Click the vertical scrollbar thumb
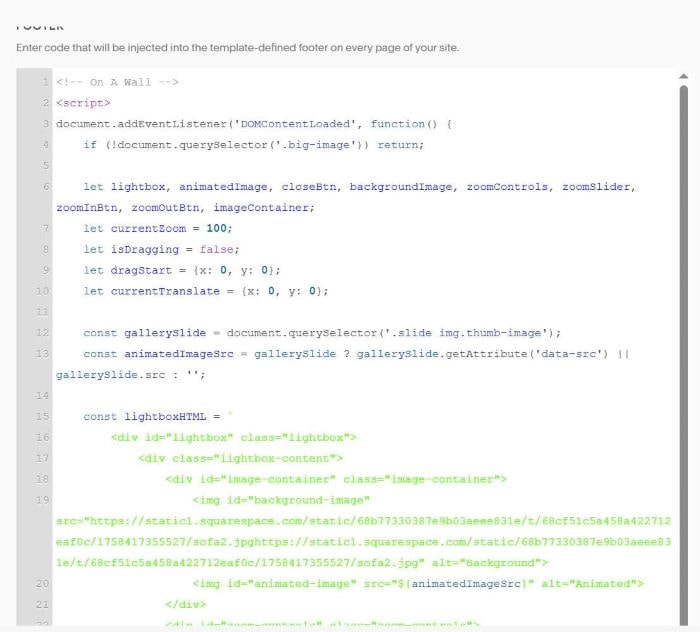The image size is (700, 632). coord(683,355)
